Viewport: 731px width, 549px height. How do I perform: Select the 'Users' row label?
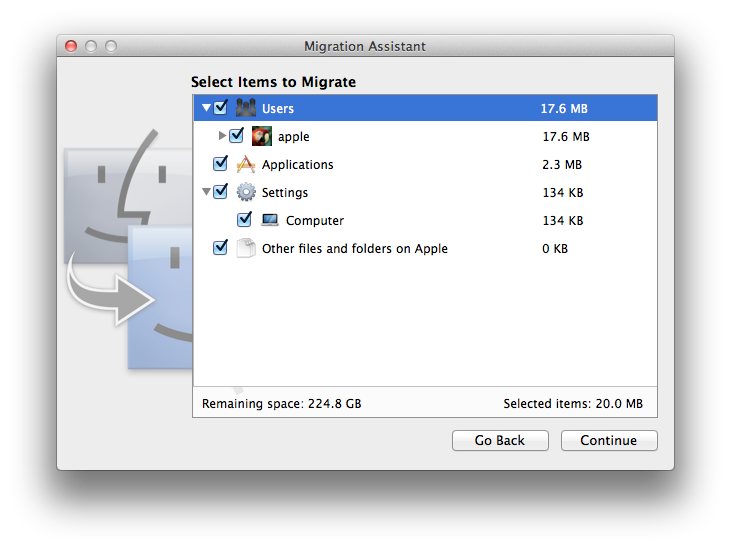coord(278,109)
